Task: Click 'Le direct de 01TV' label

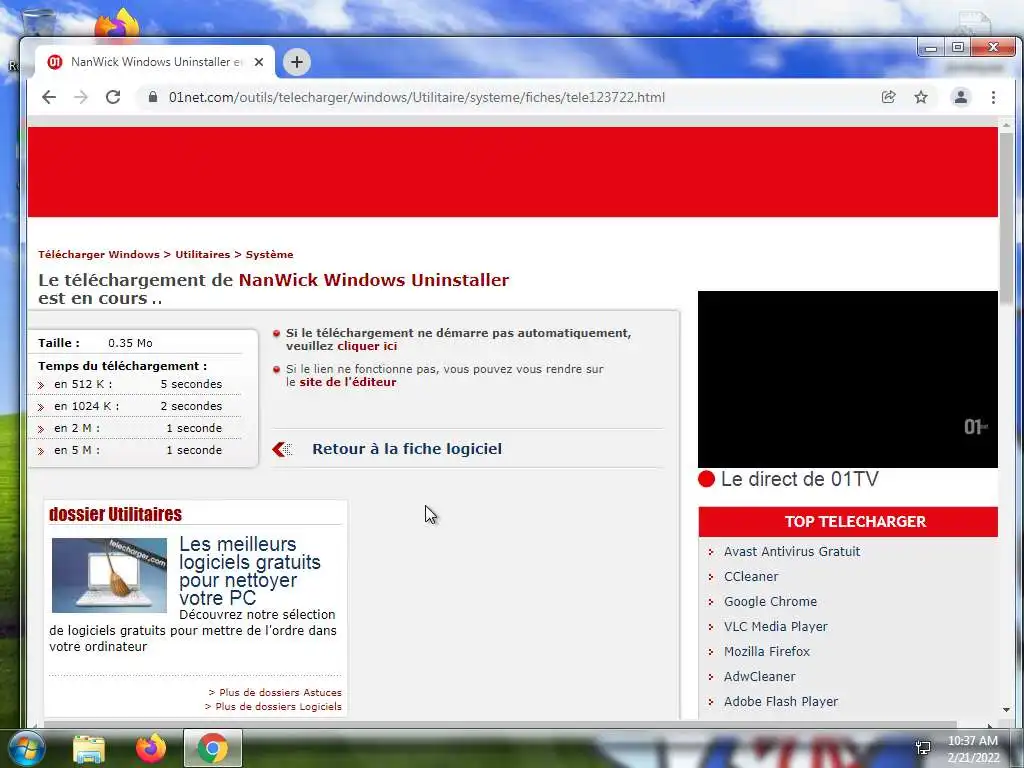Action: 799,479
